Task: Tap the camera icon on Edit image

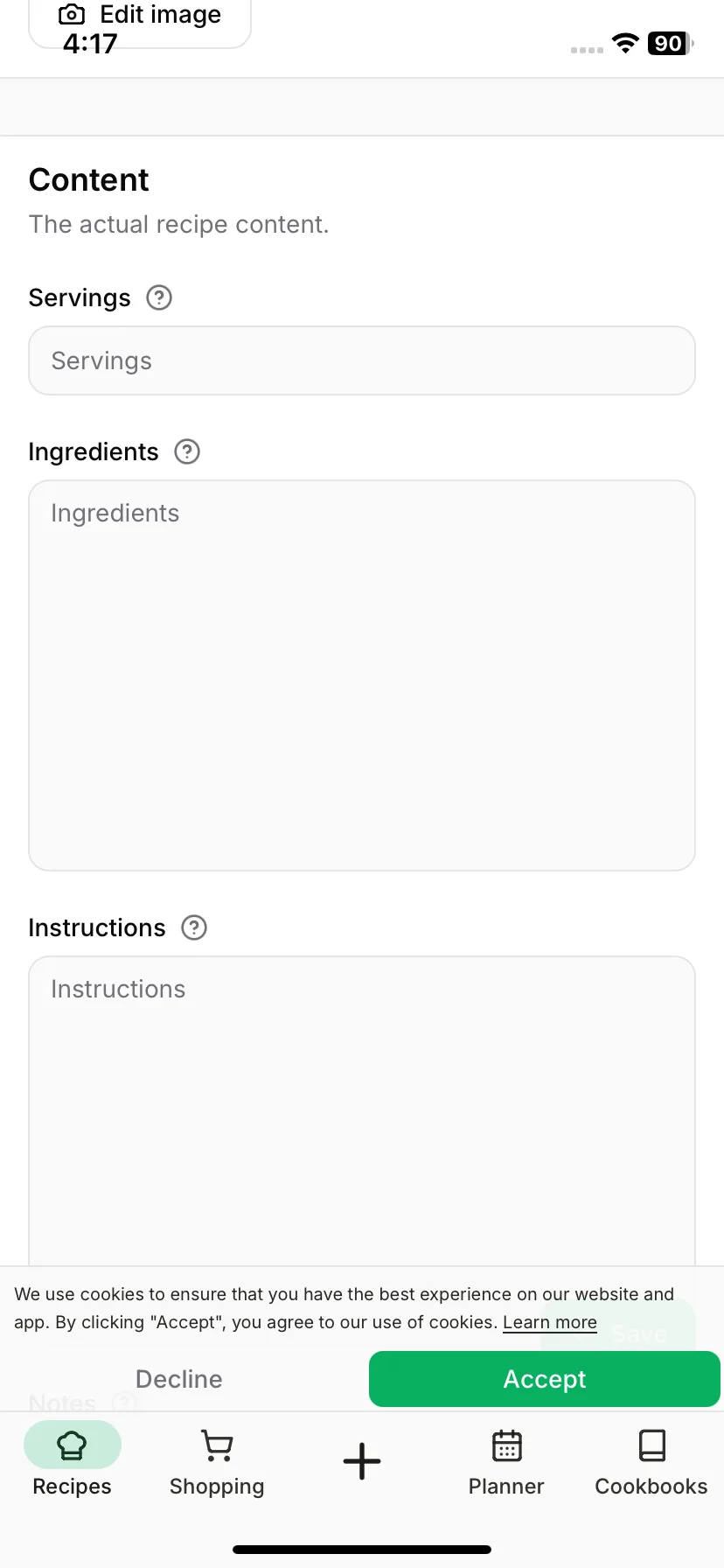Action: click(72, 15)
